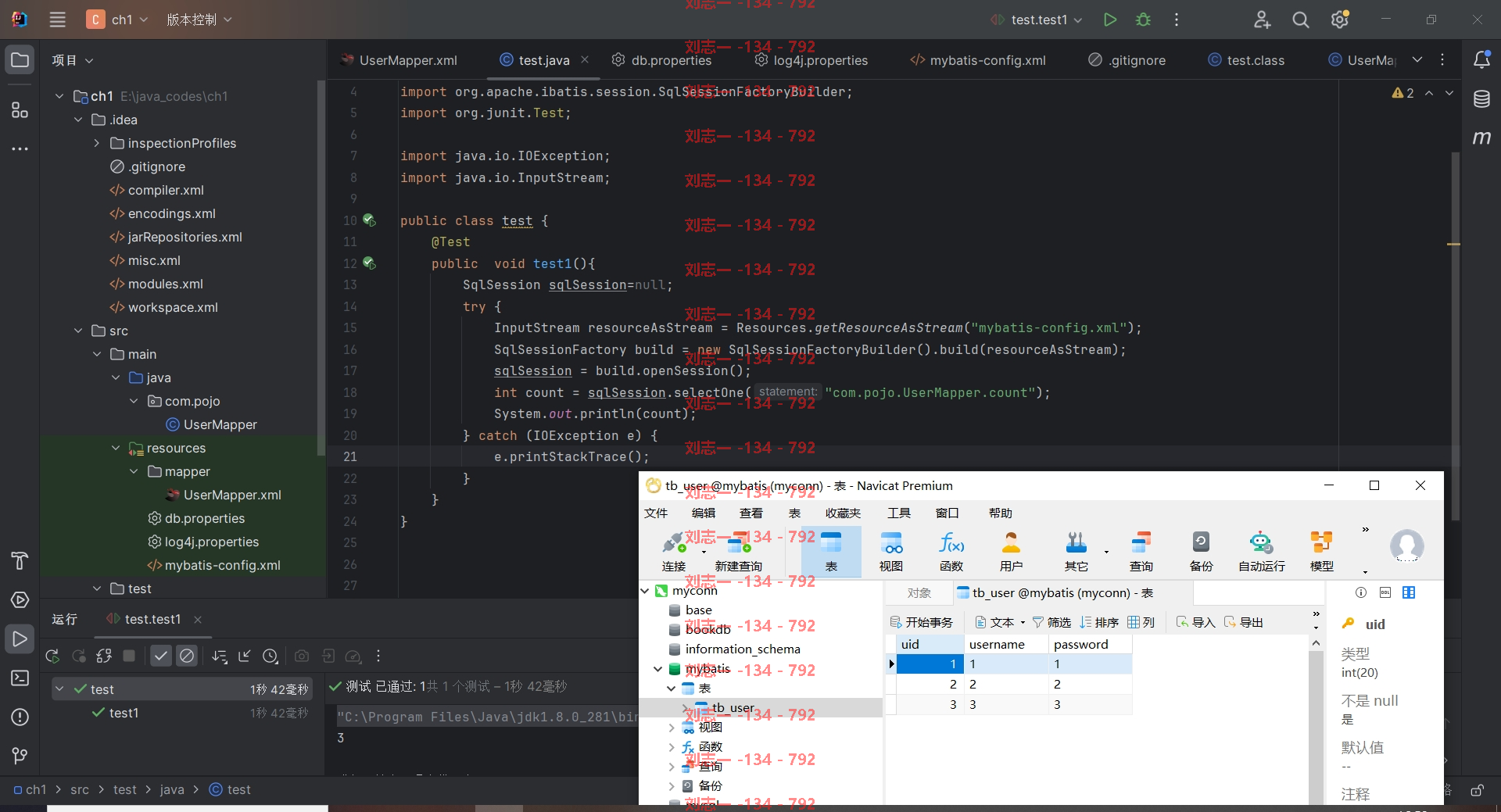Open Navicat User toolbar icon
The width and height of the screenshot is (1501, 812).
point(1011,552)
